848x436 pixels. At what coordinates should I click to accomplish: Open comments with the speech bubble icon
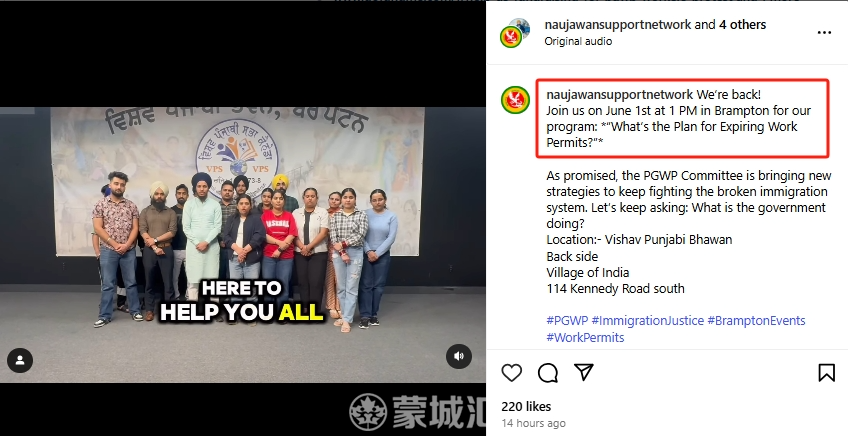pos(548,373)
